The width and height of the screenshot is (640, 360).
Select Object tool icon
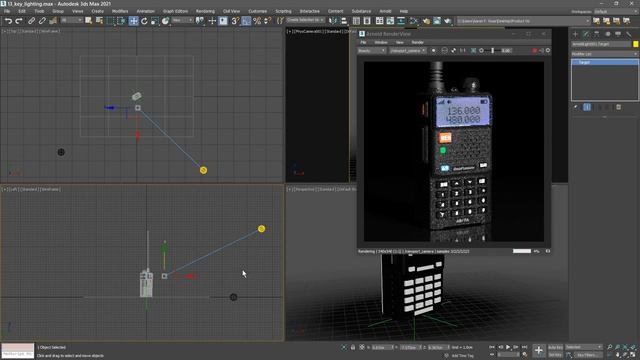[89, 21]
